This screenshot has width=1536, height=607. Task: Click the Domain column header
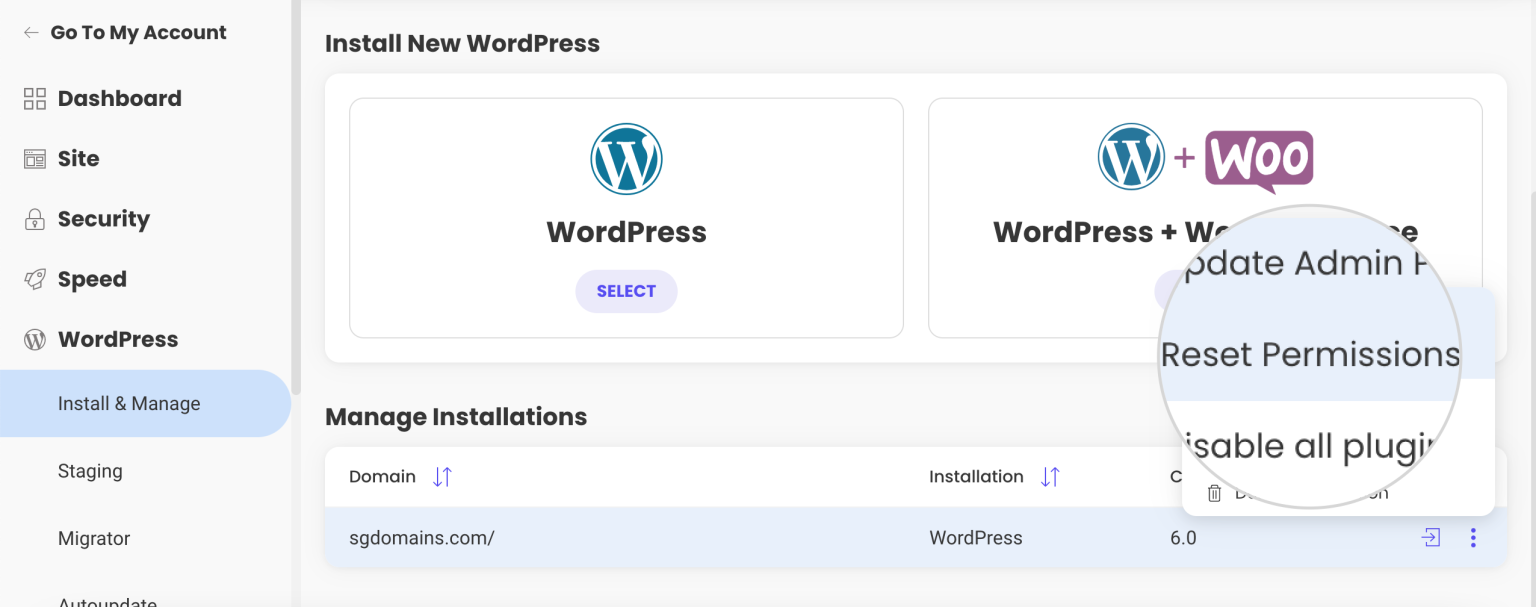click(x=382, y=476)
